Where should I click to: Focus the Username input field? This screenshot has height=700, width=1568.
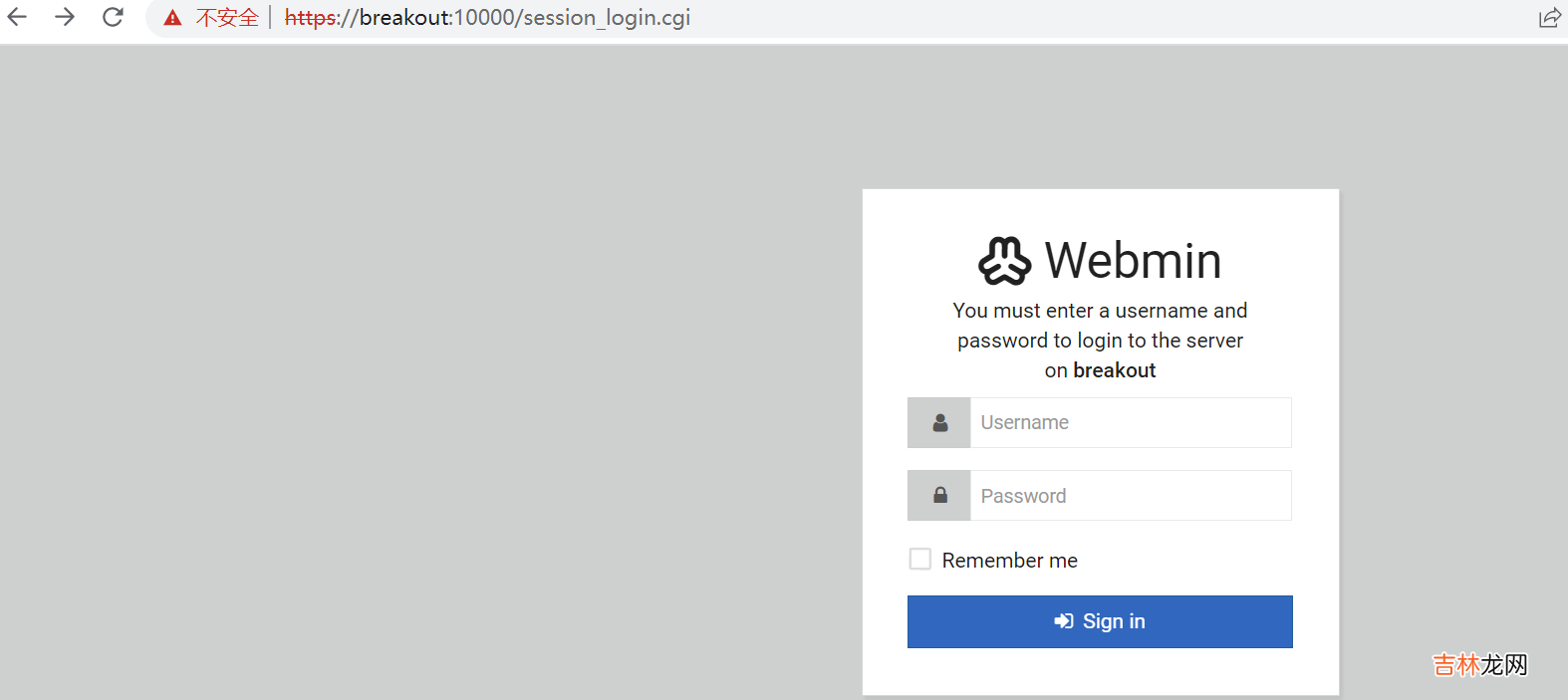pyautogui.click(x=1130, y=423)
